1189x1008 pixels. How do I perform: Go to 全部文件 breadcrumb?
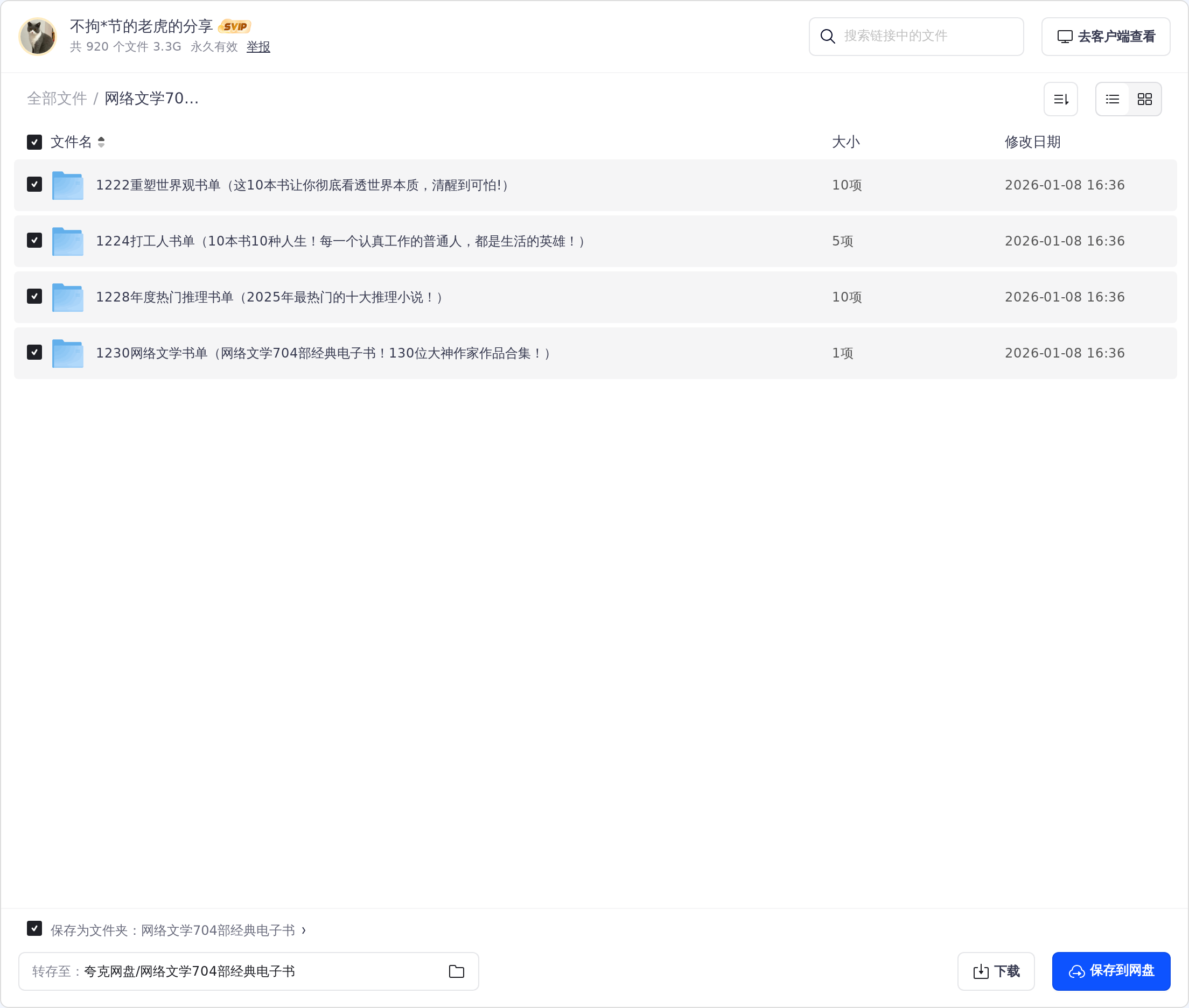click(57, 99)
